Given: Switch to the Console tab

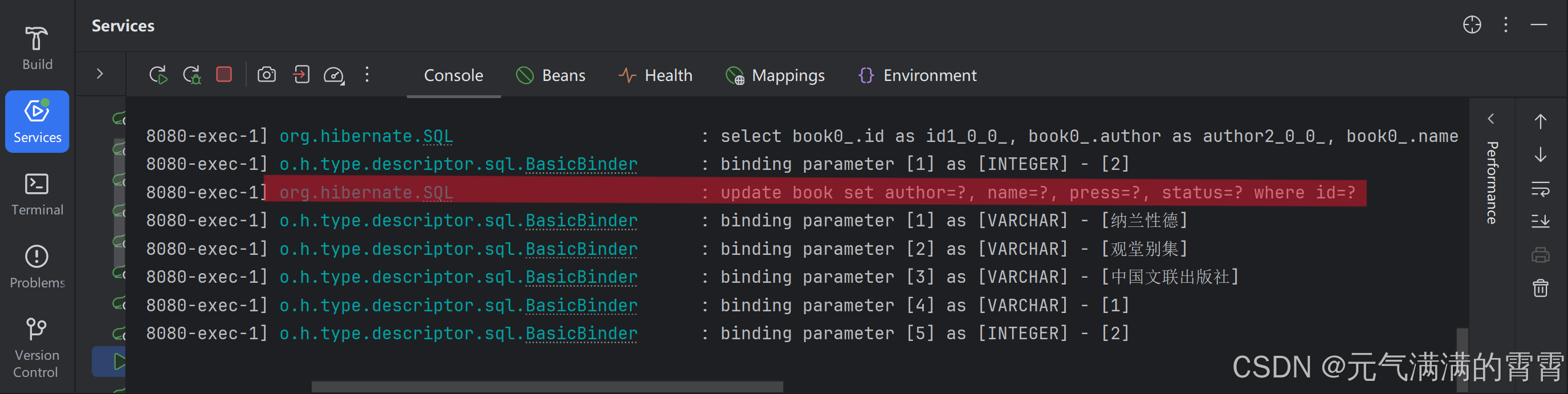Looking at the screenshot, I should (454, 75).
